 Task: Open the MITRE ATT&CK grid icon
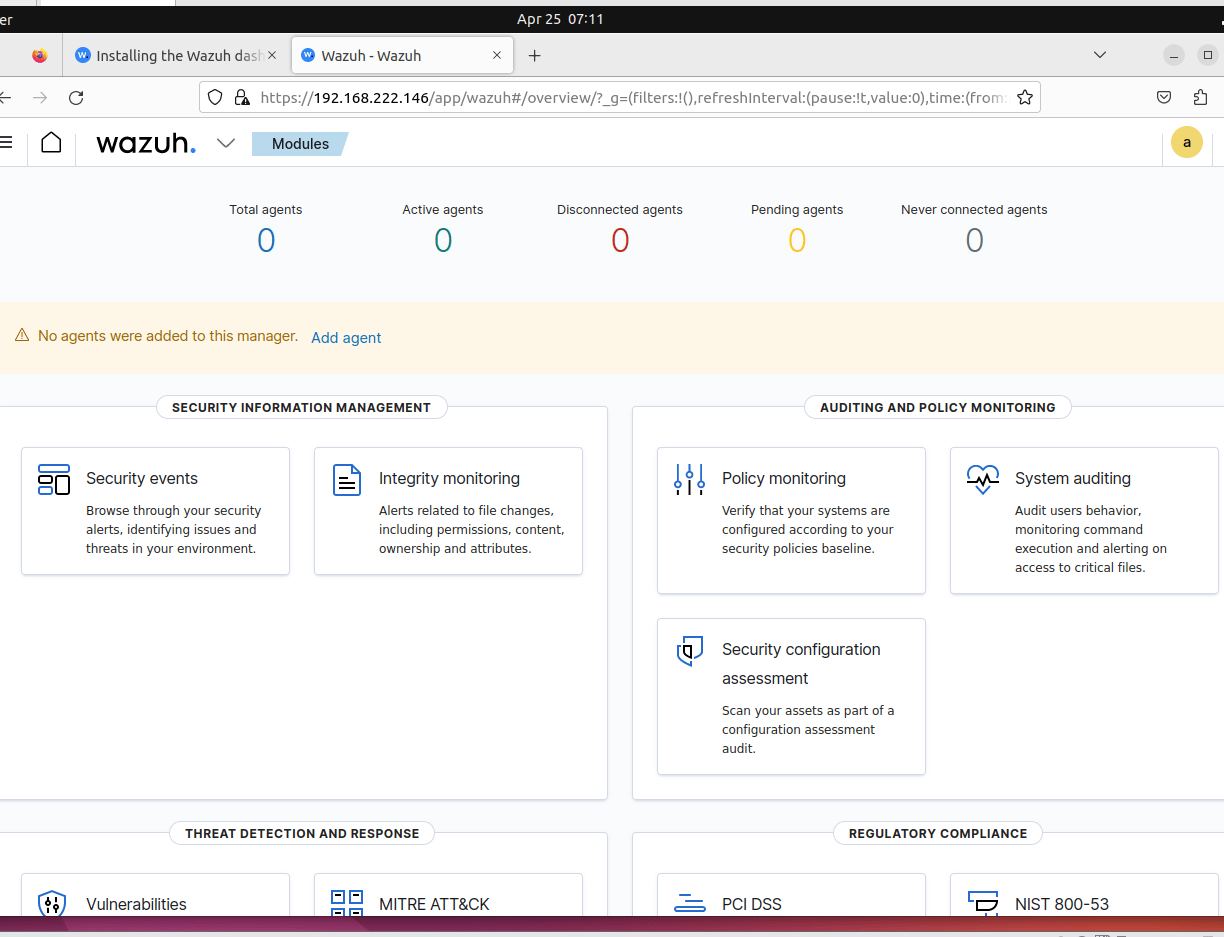tap(347, 904)
